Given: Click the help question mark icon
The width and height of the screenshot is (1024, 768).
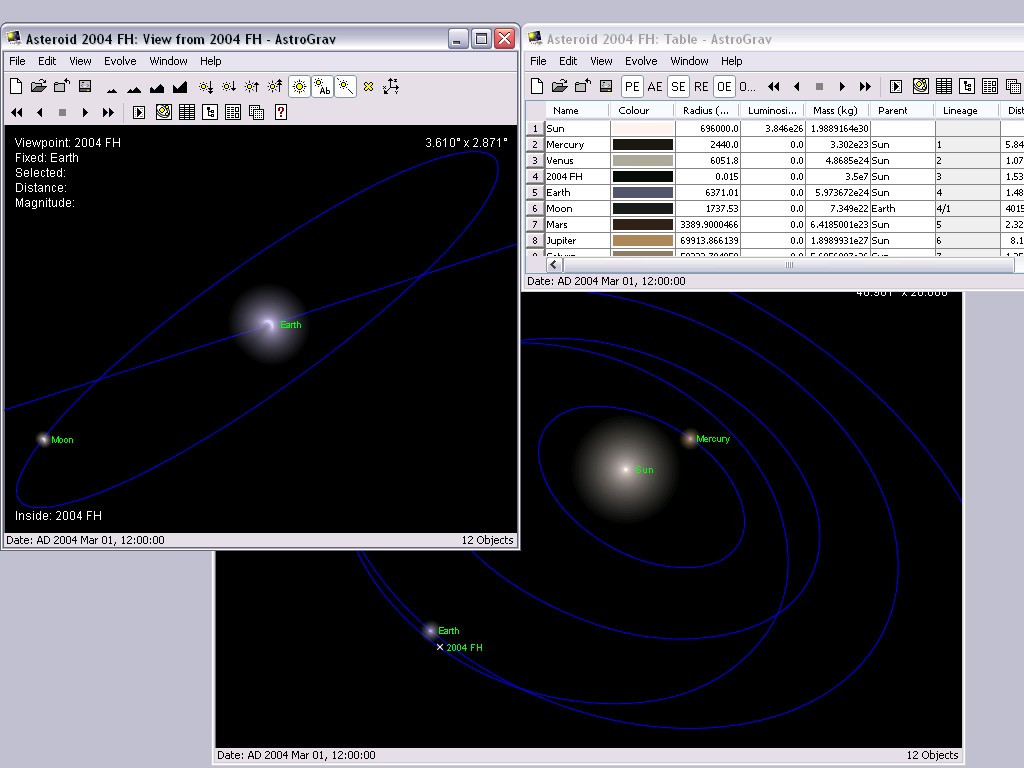Looking at the screenshot, I should [281, 112].
